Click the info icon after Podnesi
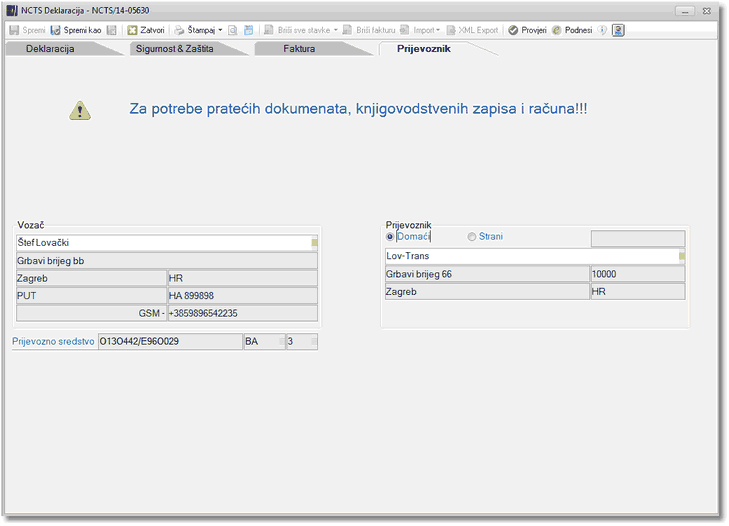The height and width of the screenshot is (526, 729). 603,30
